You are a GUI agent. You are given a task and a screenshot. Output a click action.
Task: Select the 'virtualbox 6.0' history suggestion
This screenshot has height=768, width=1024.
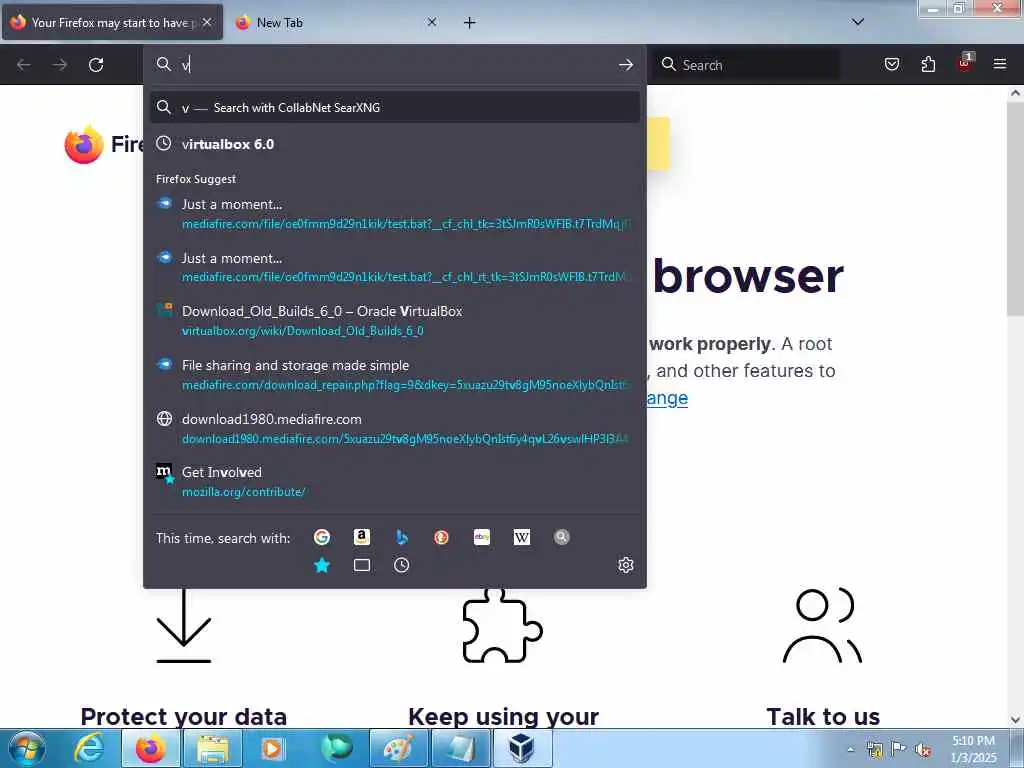(x=394, y=144)
